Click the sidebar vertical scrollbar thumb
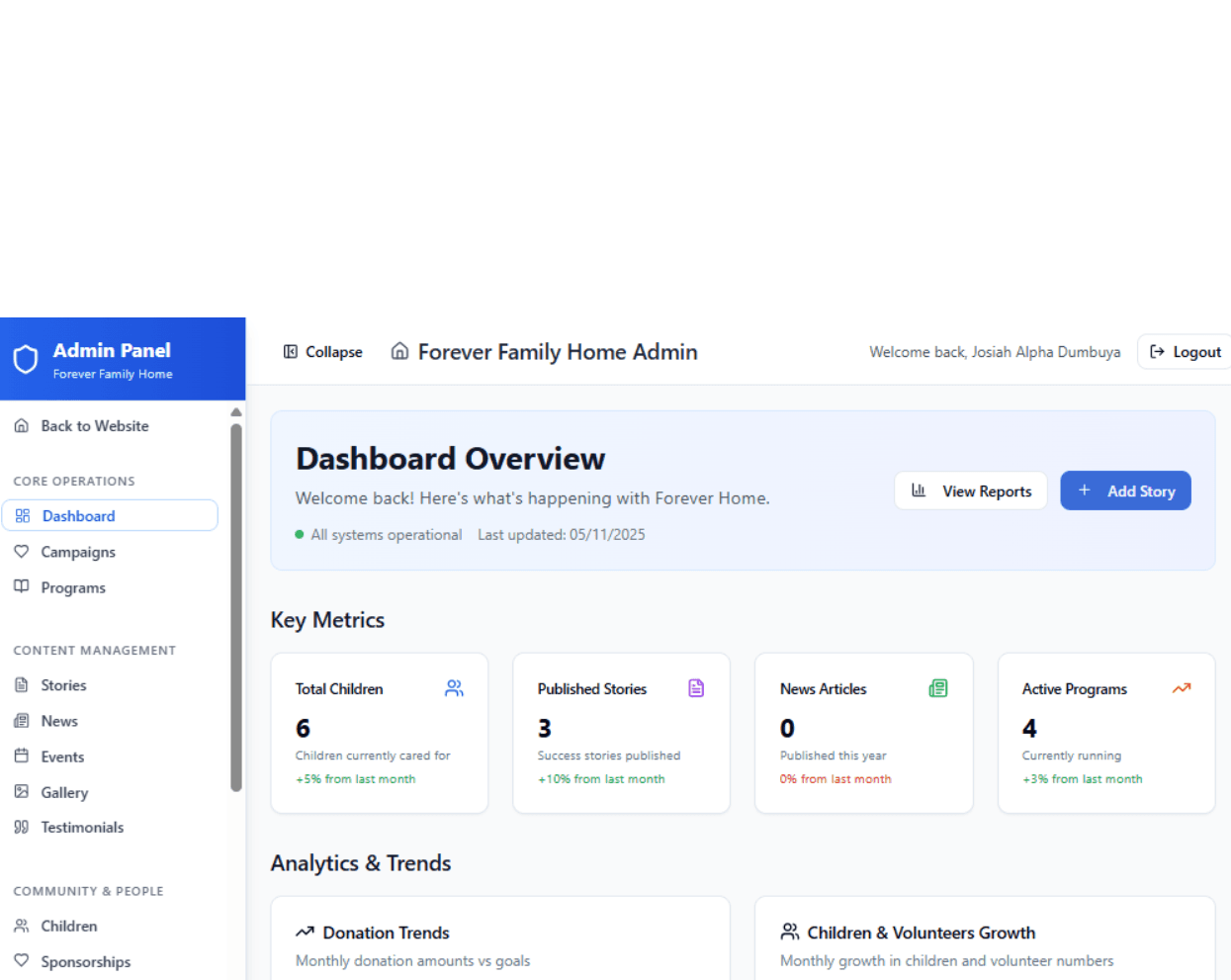 (236, 607)
